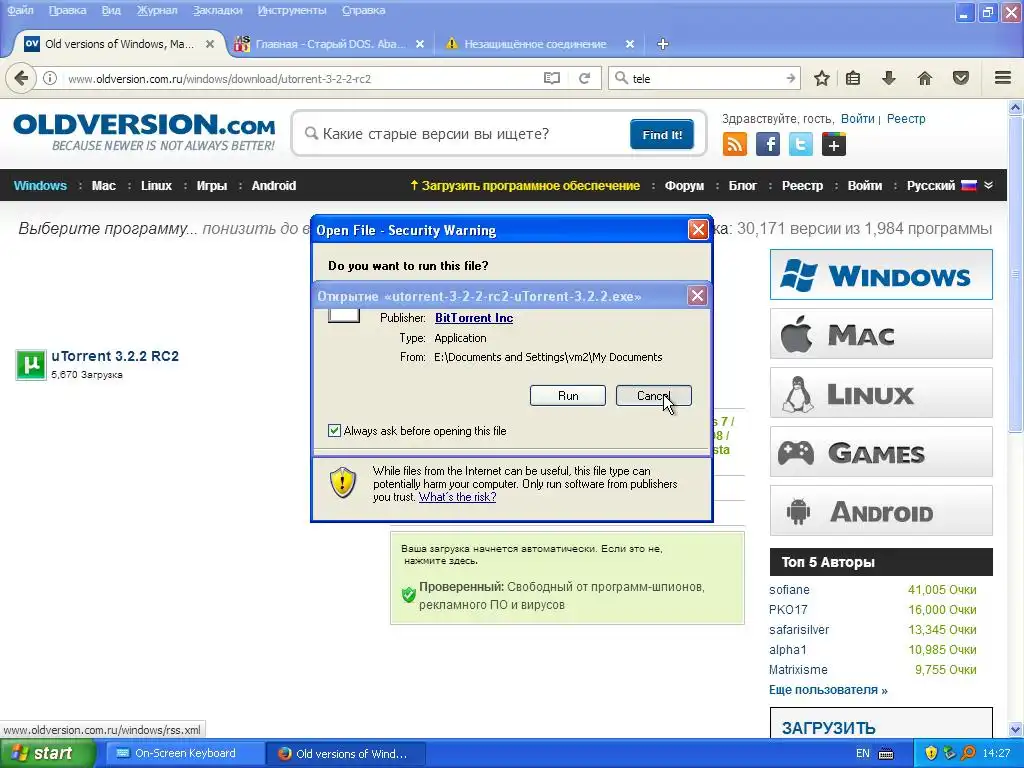
Task: Click the search go arrow in search box
Action: click(791, 78)
